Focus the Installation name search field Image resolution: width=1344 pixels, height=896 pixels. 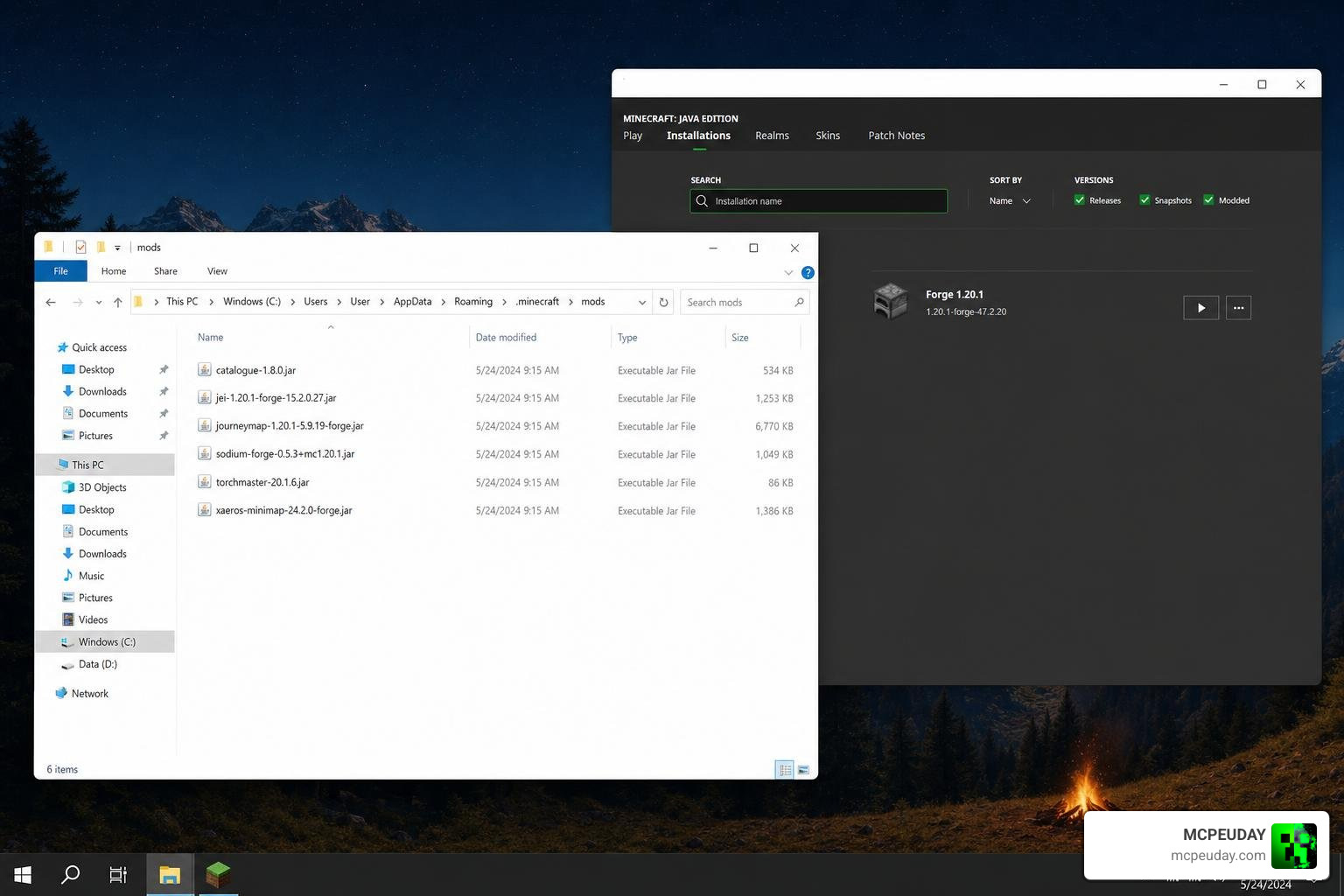(x=818, y=201)
